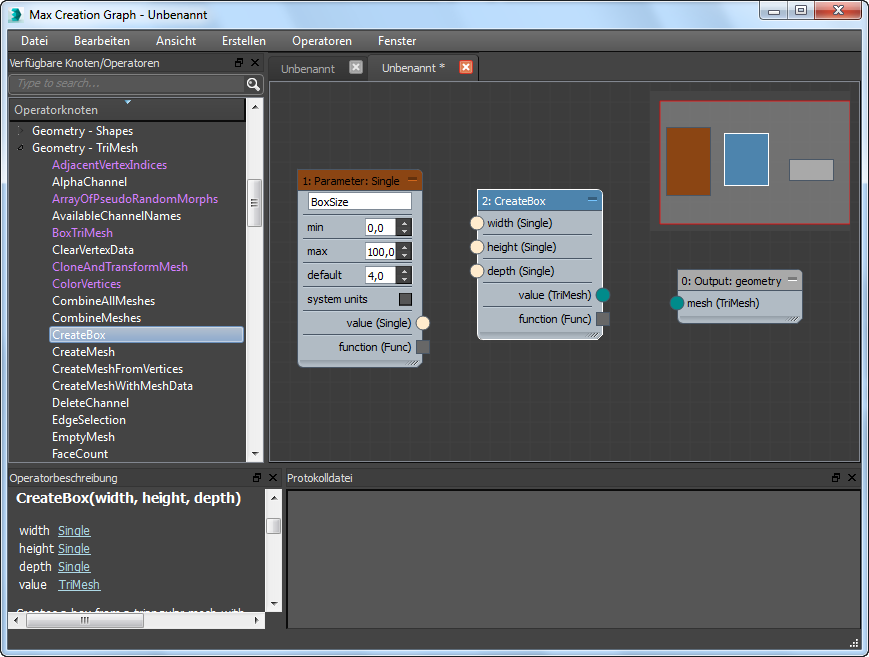Click the depth (Single) input connector
Screen dimensions: 869x657
[x=477, y=271]
